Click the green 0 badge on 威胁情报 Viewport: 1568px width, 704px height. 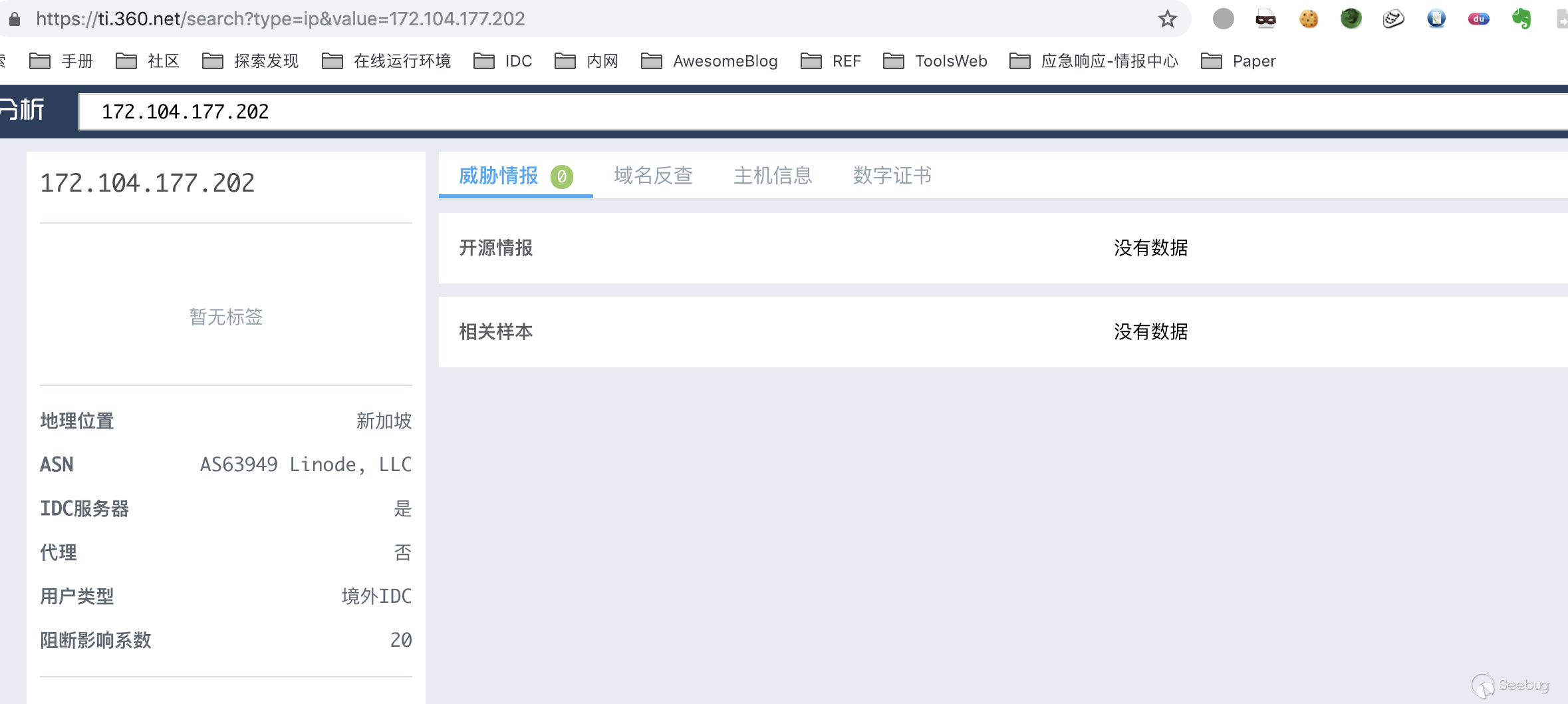coord(562,176)
